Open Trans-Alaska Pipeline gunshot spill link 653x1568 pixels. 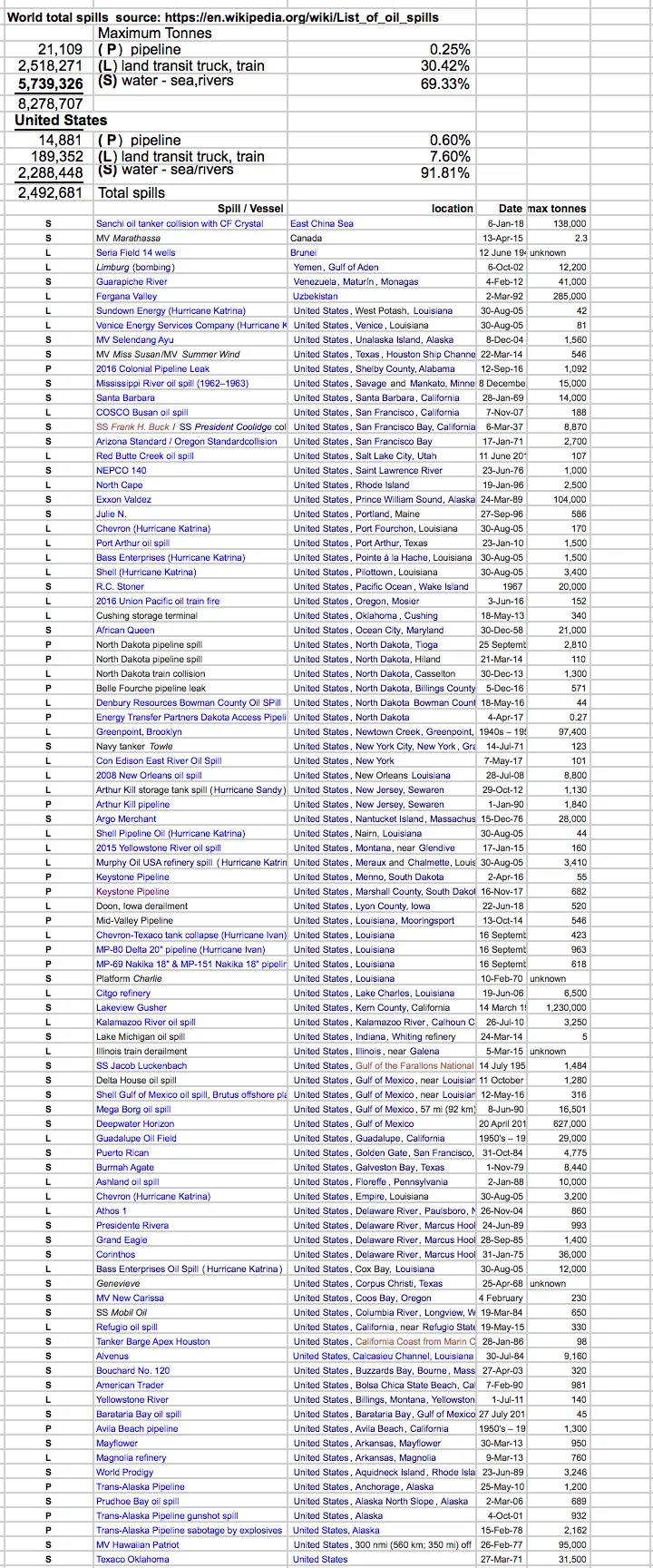(168, 1515)
